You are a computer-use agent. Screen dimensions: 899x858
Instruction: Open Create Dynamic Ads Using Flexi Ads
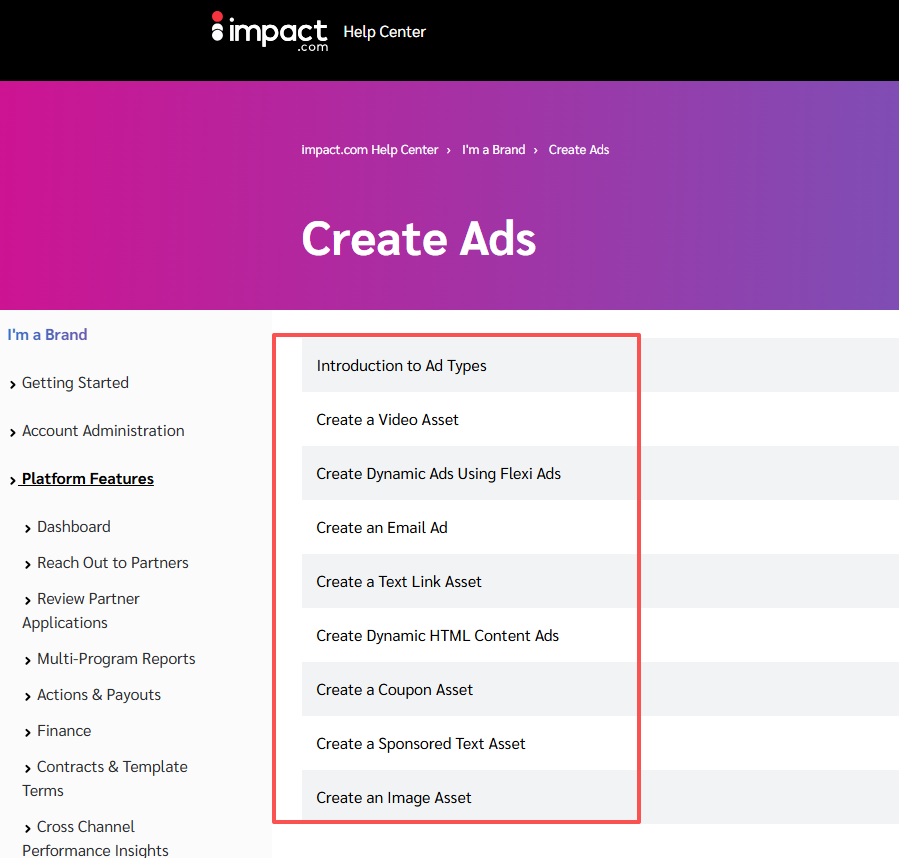coord(436,473)
